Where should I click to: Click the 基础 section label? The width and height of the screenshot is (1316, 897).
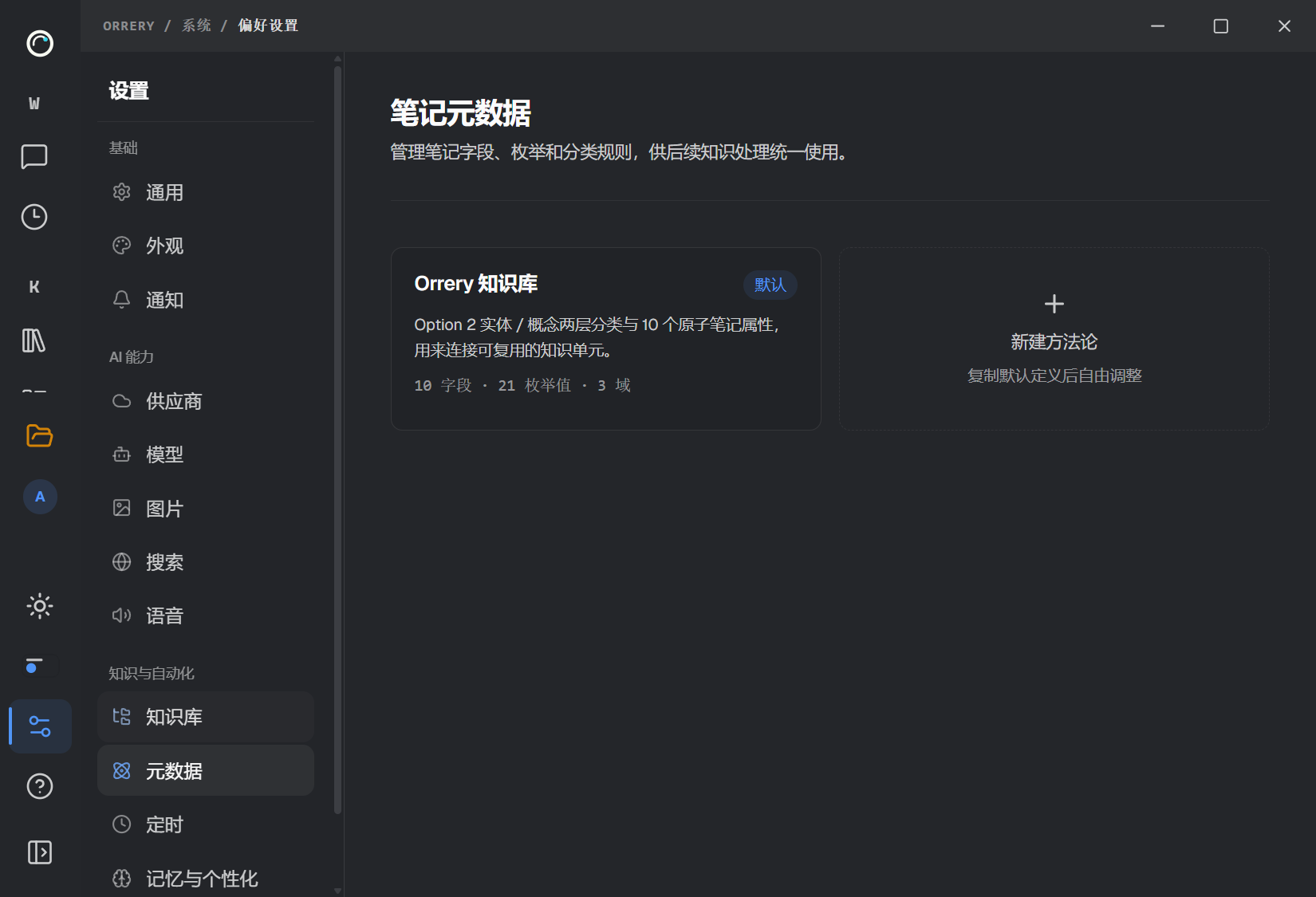[x=124, y=148]
